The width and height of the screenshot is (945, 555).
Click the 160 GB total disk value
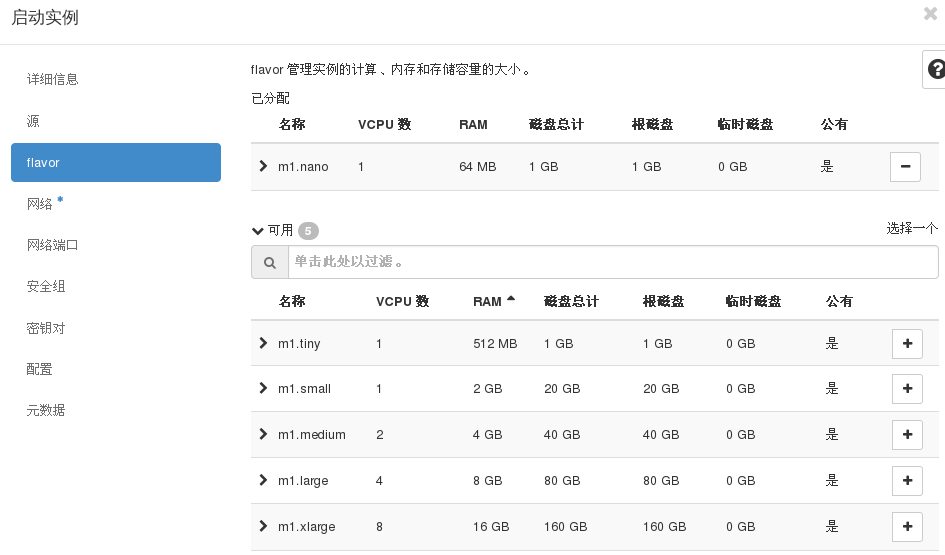point(565,527)
